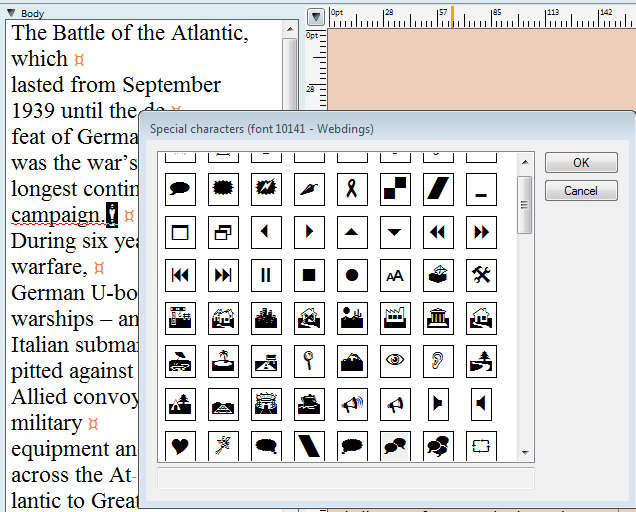Click the word "military" in editor
Viewport: 636px width, 512px height.
tap(47, 424)
